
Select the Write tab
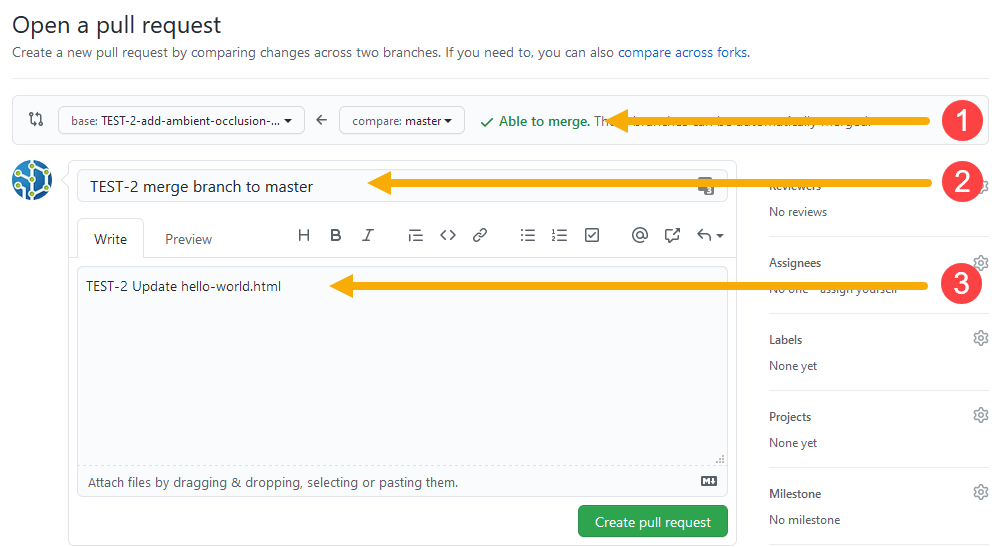tap(110, 239)
